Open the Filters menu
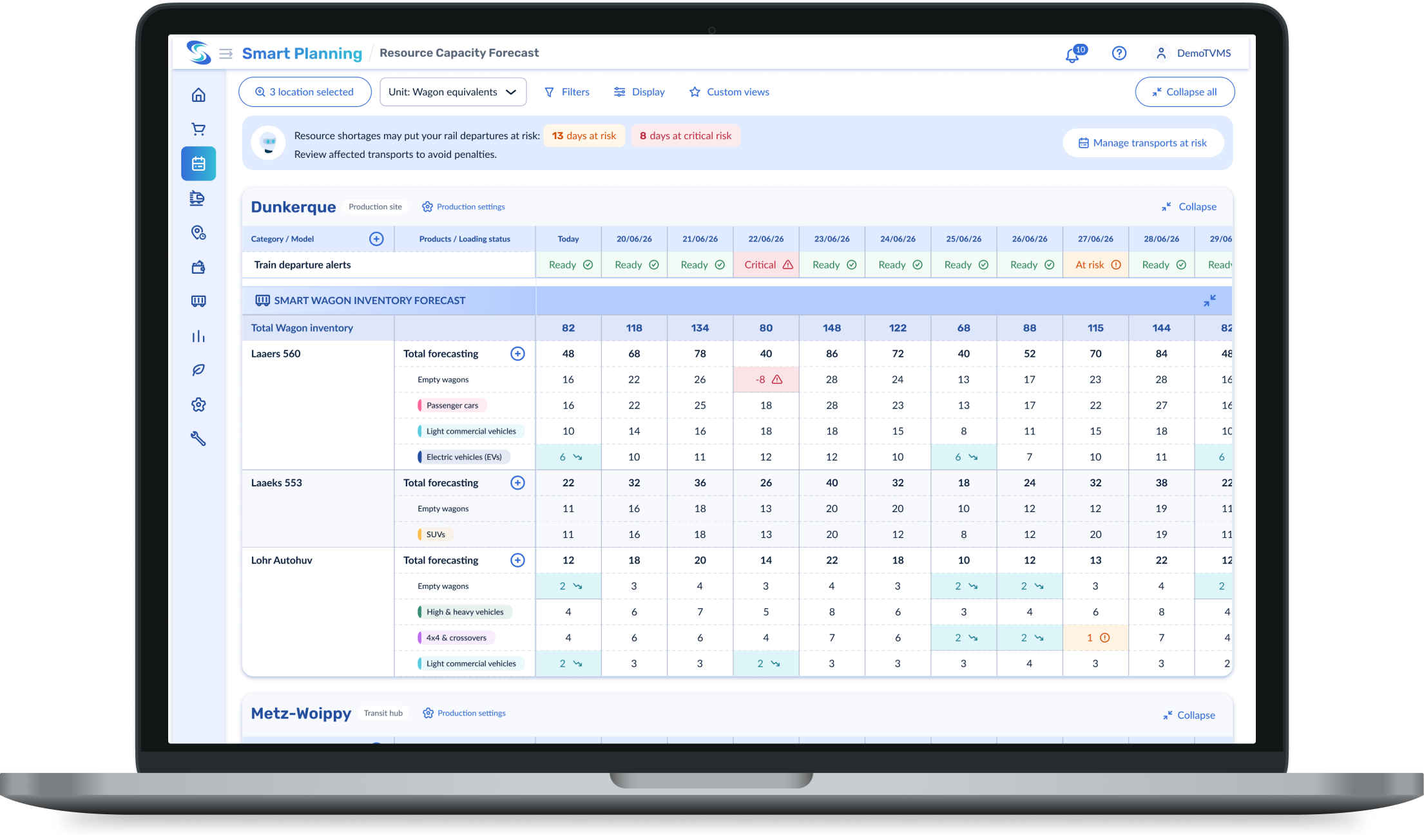Viewport: 1424px width, 840px height. (x=567, y=92)
